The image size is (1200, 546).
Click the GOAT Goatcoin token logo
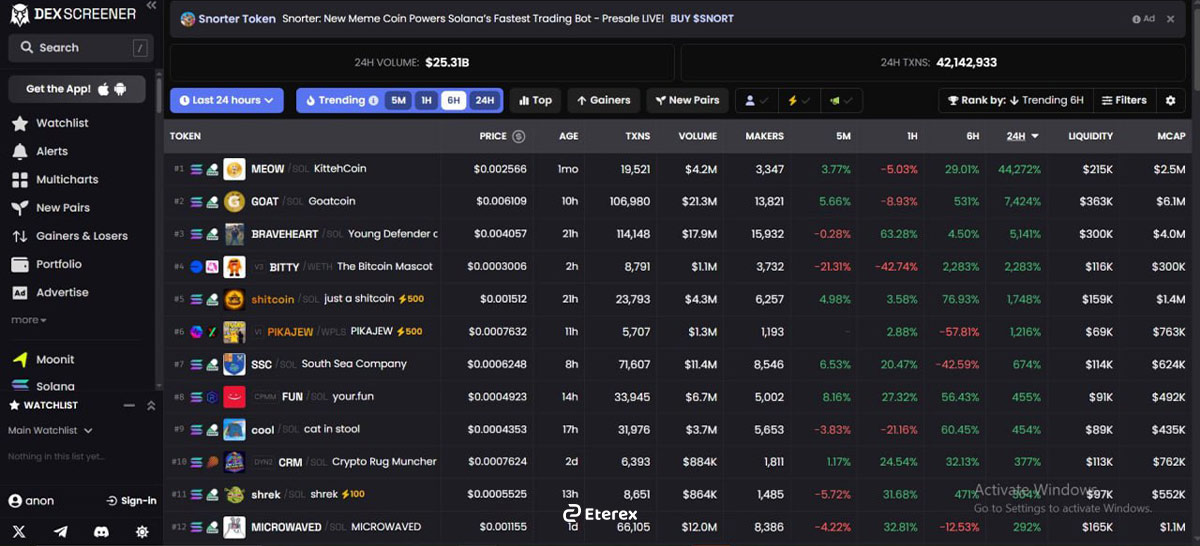point(234,201)
